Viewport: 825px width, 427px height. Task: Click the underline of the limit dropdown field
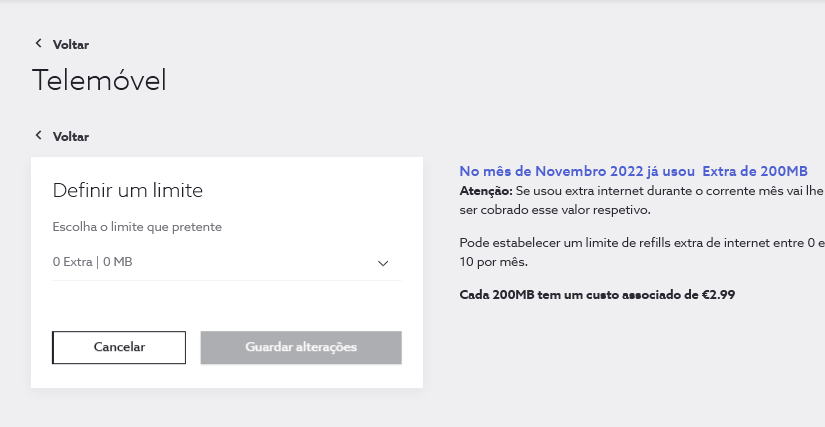(227, 280)
